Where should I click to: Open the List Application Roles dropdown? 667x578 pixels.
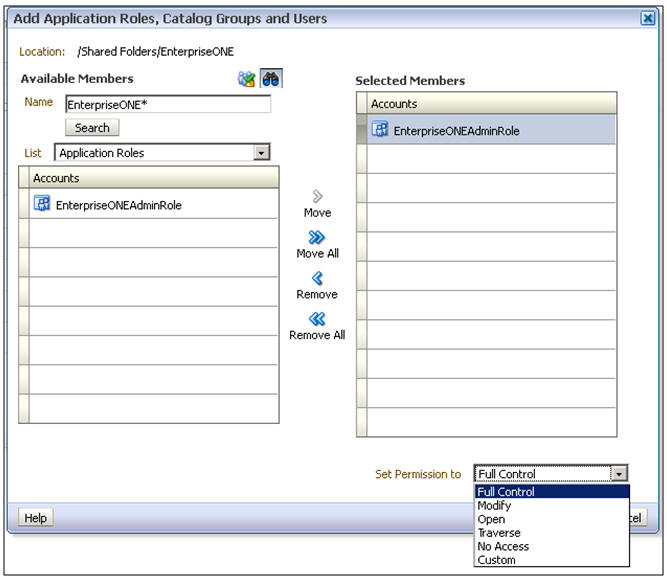(x=162, y=153)
